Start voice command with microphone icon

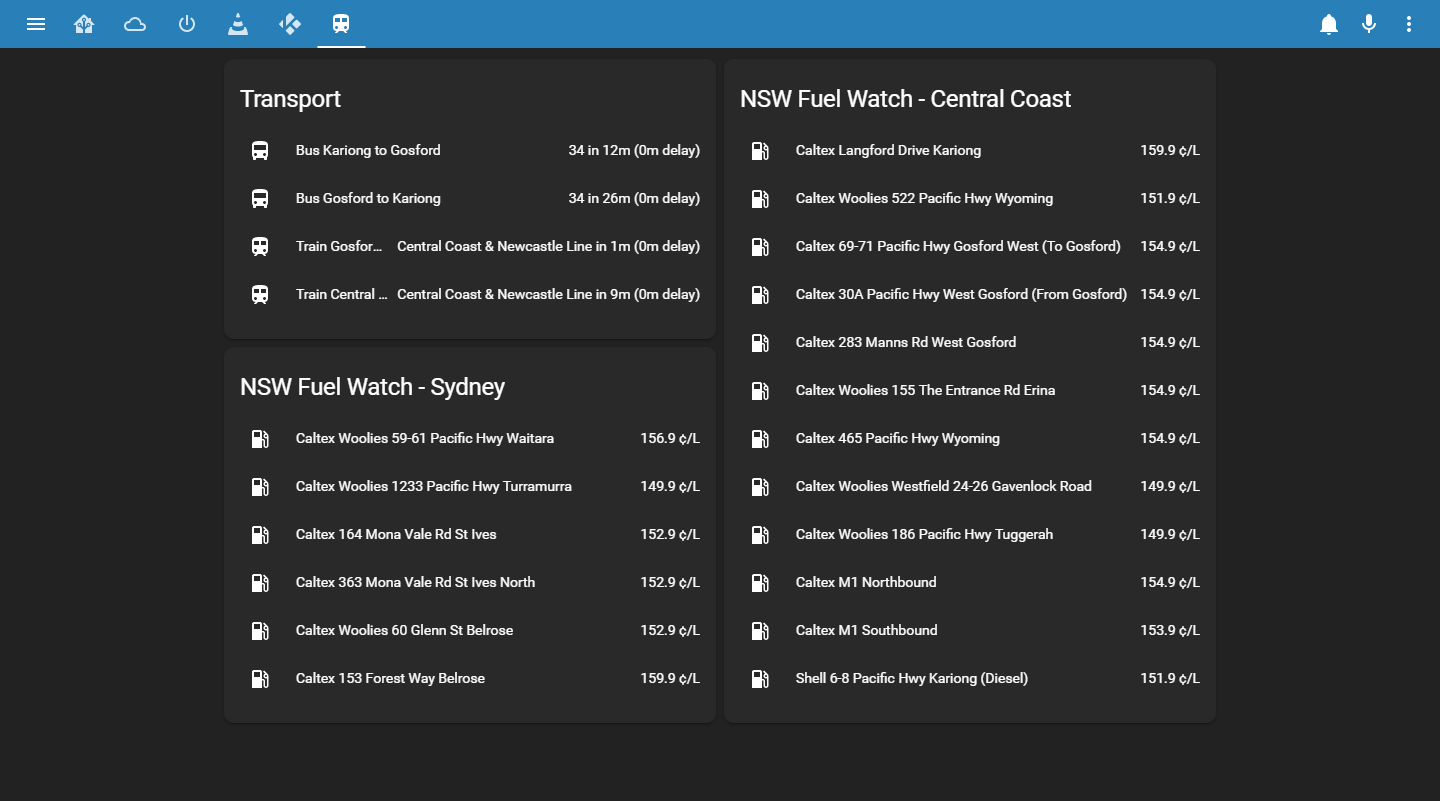click(1369, 24)
